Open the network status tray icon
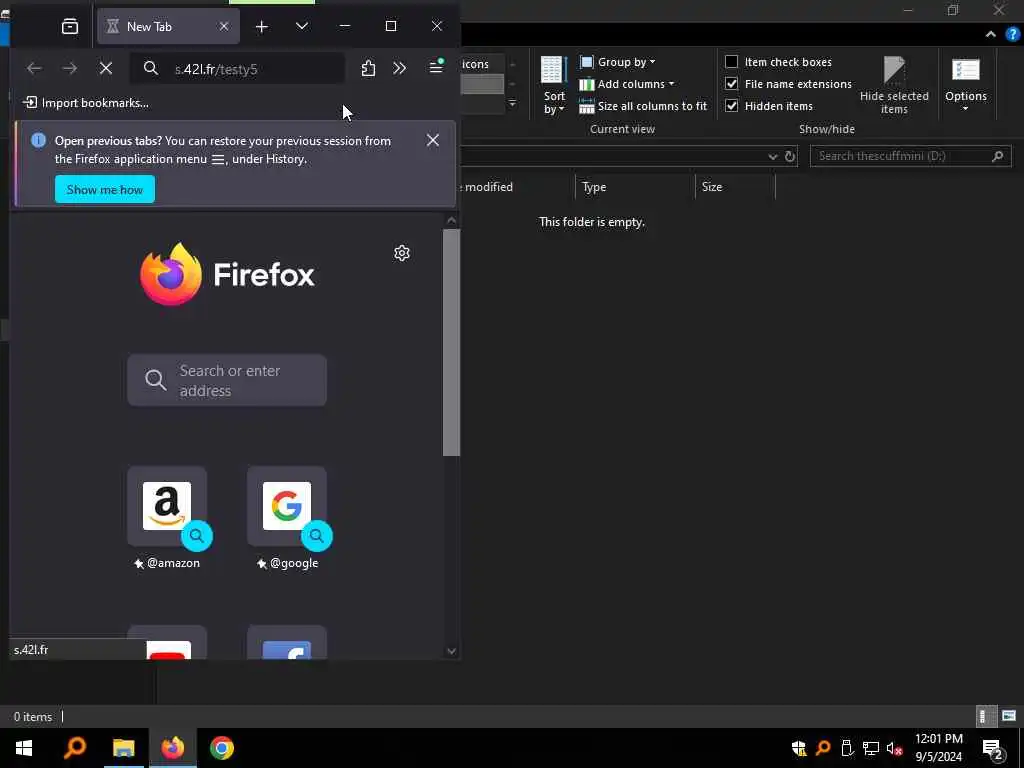The image size is (1024, 768). (x=871, y=748)
